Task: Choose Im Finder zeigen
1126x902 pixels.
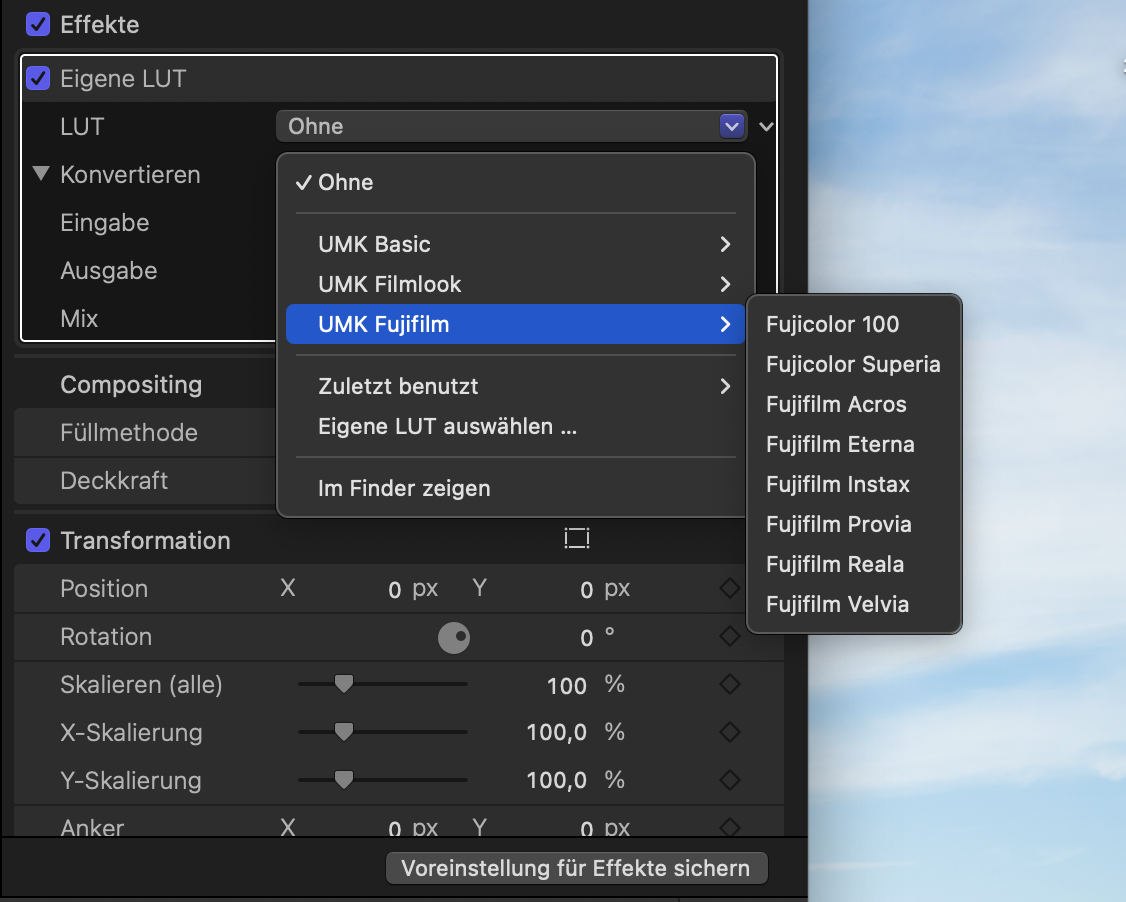Action: [515, 488]
